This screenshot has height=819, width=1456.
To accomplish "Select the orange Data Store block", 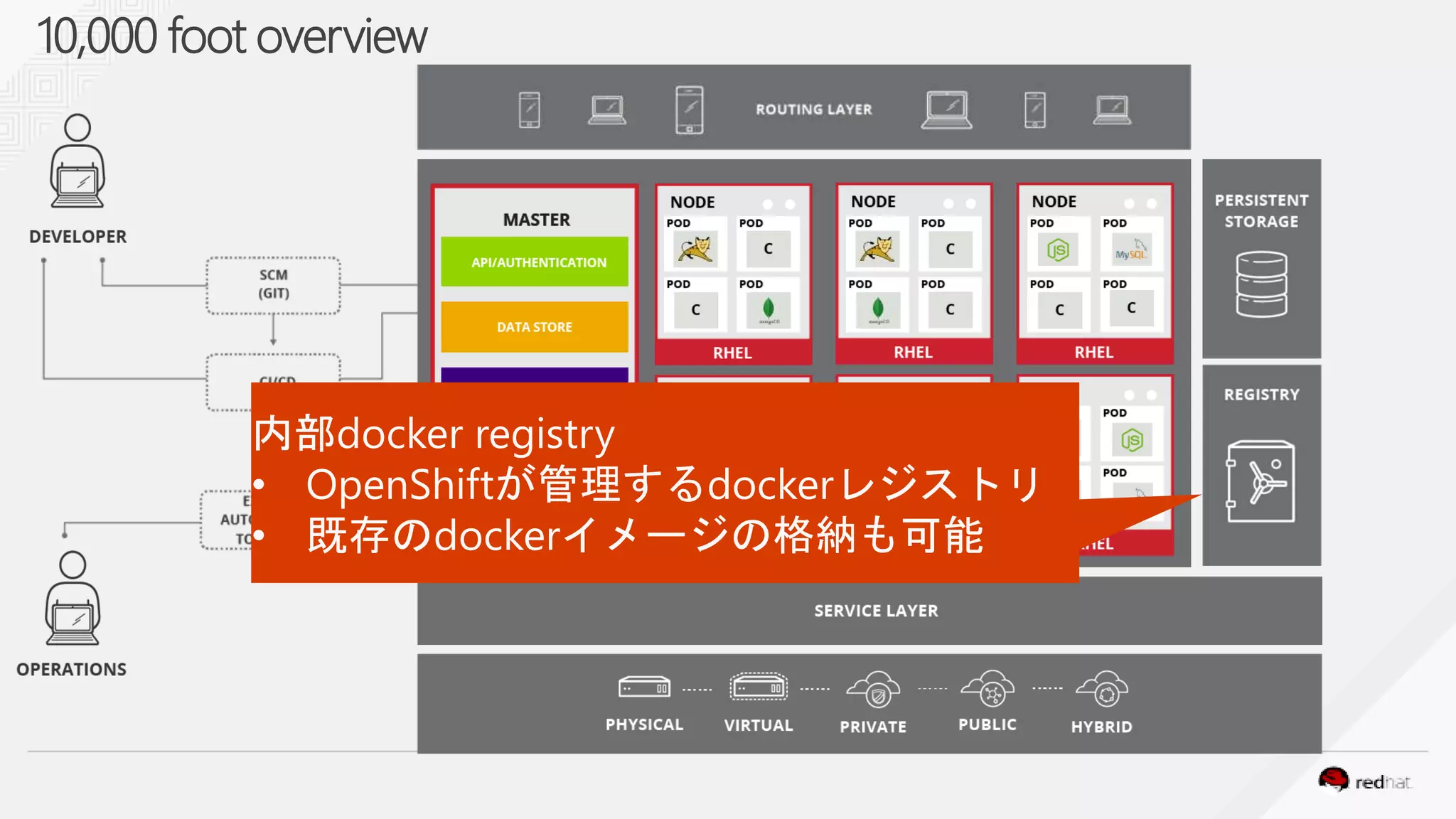I will [x=535, y=327].
